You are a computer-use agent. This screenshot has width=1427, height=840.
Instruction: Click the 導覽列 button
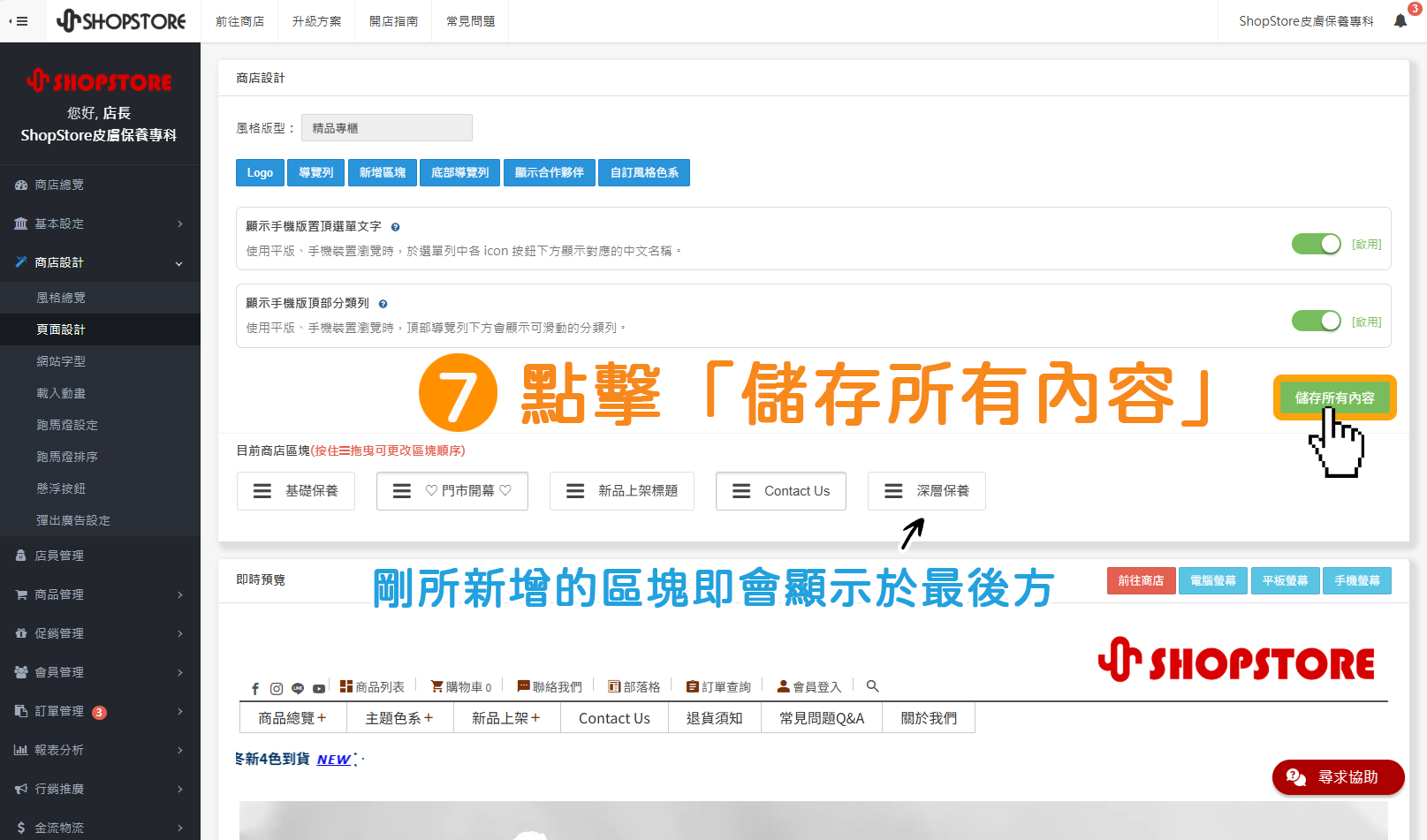[x=315, y=173]
